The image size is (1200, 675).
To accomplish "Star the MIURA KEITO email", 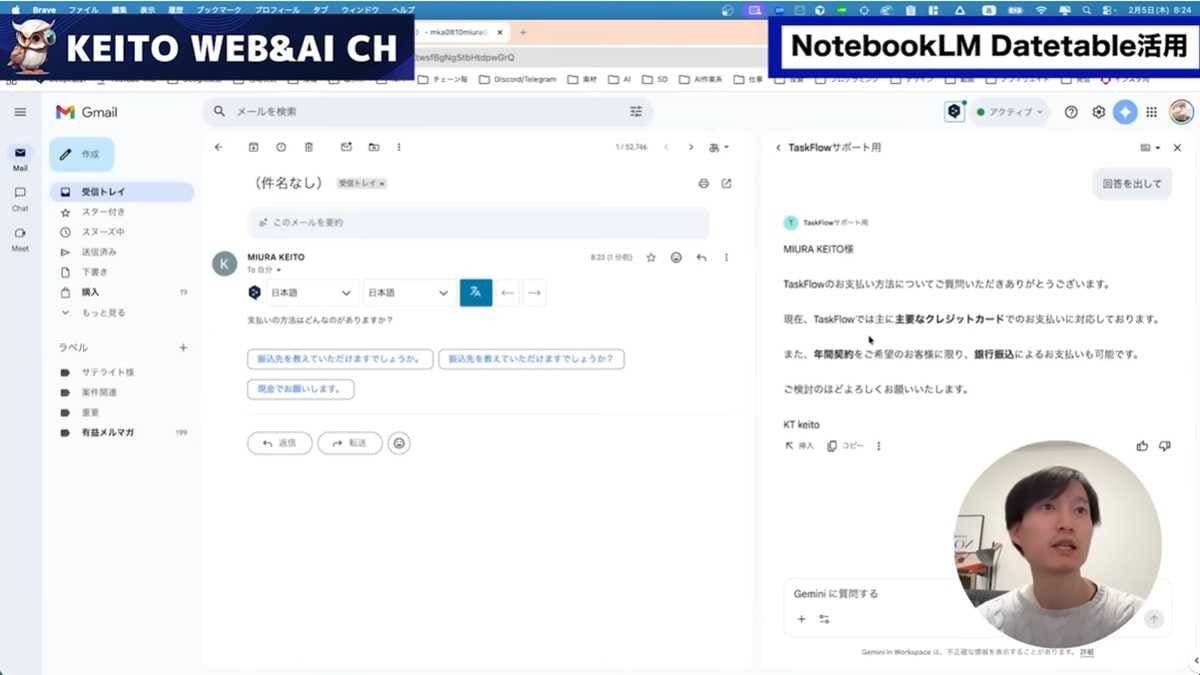I will [650, 257].
